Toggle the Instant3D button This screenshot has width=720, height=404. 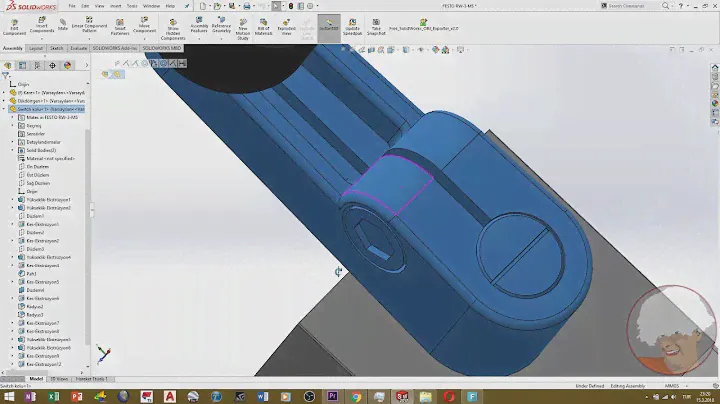[329, 28]
